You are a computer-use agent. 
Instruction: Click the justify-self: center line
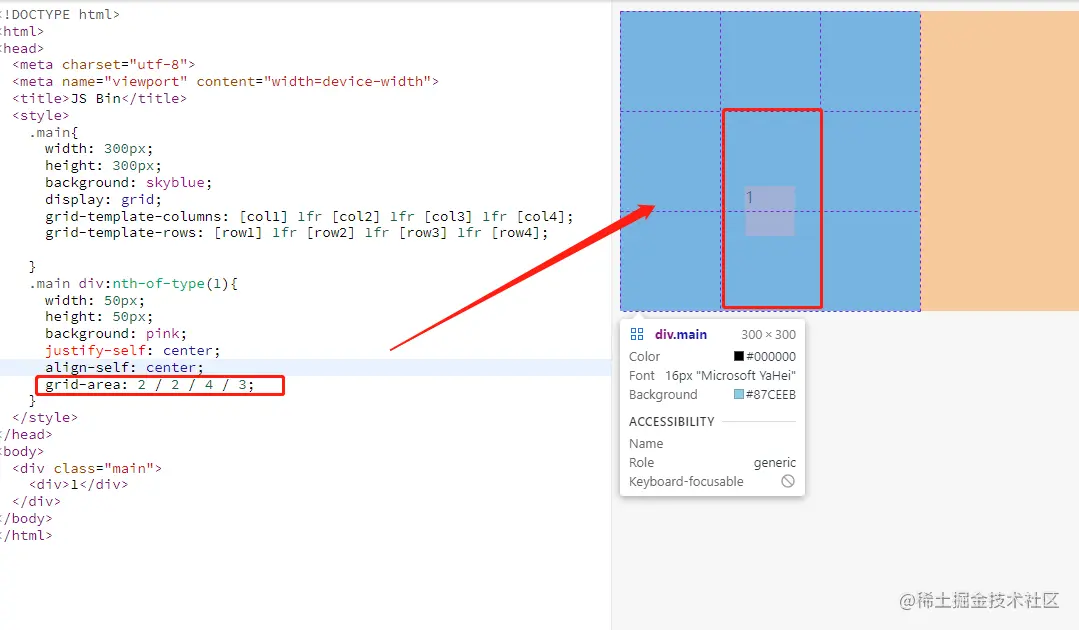pyautogui.click(x=132, y=351)
